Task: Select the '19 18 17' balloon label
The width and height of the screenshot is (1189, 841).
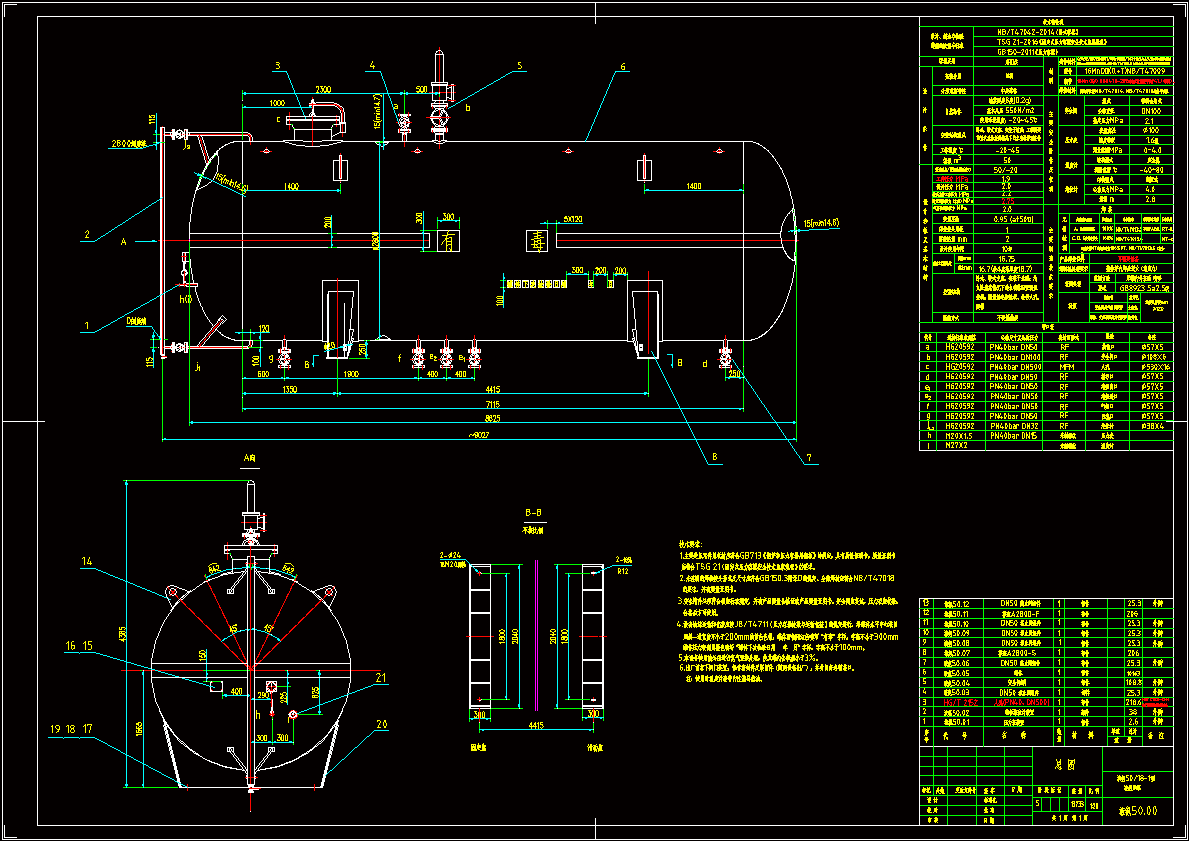Action: pyautogui.click(x=71, y=729)
